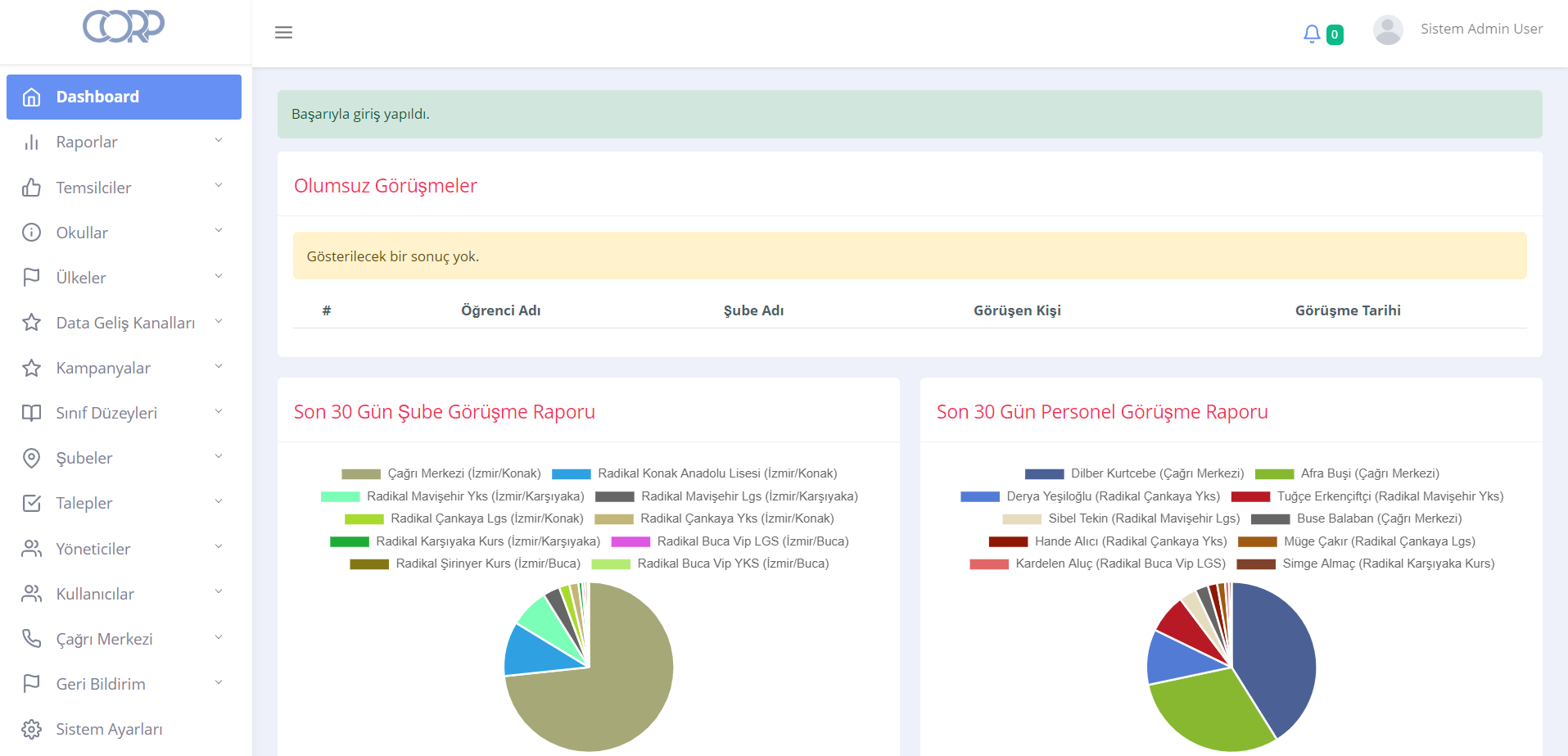The width and height of the screenshot is (1568, 756).
Task: Click the Çağrı Merkezi phone icon
Action: 31,639
